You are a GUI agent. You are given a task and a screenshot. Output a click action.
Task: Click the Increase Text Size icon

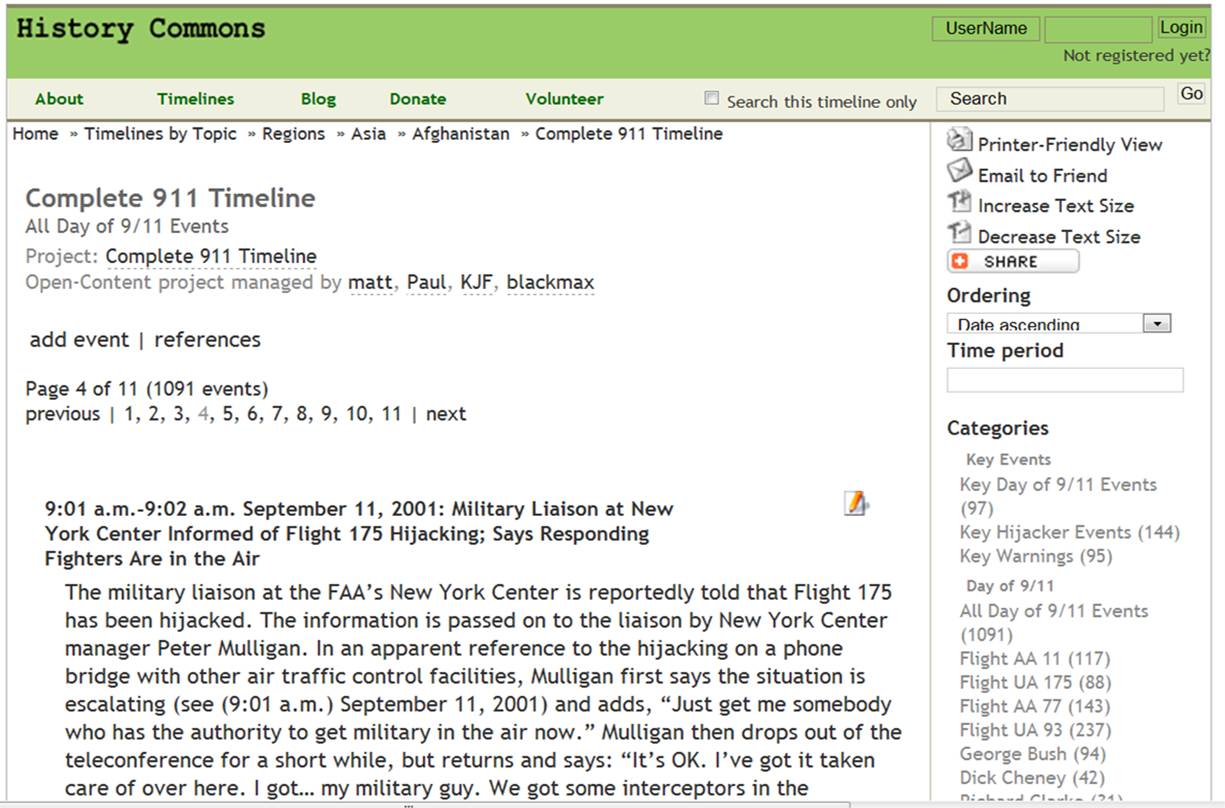tap(959, 203)
